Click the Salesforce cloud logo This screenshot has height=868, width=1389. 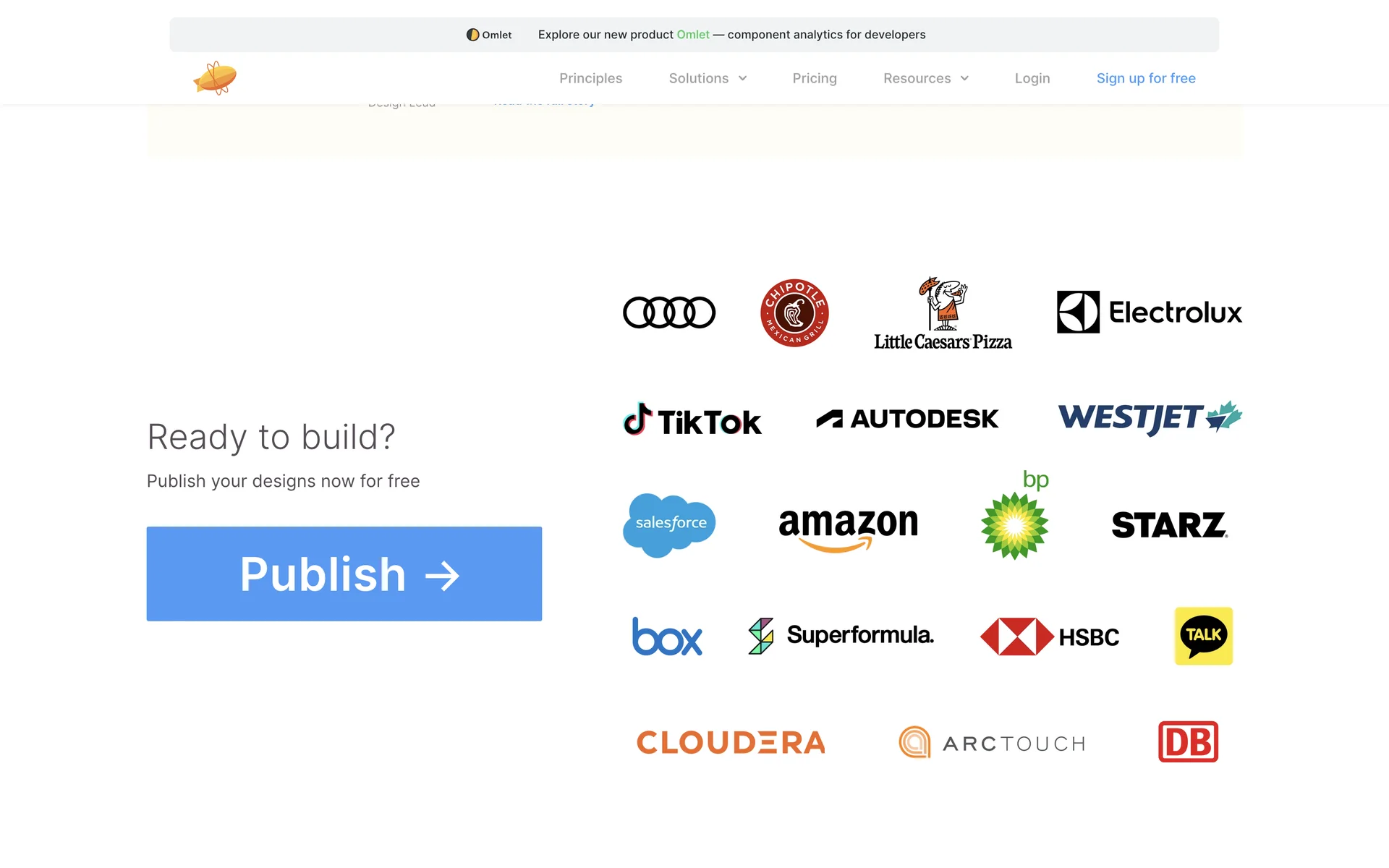coord(668,524)
